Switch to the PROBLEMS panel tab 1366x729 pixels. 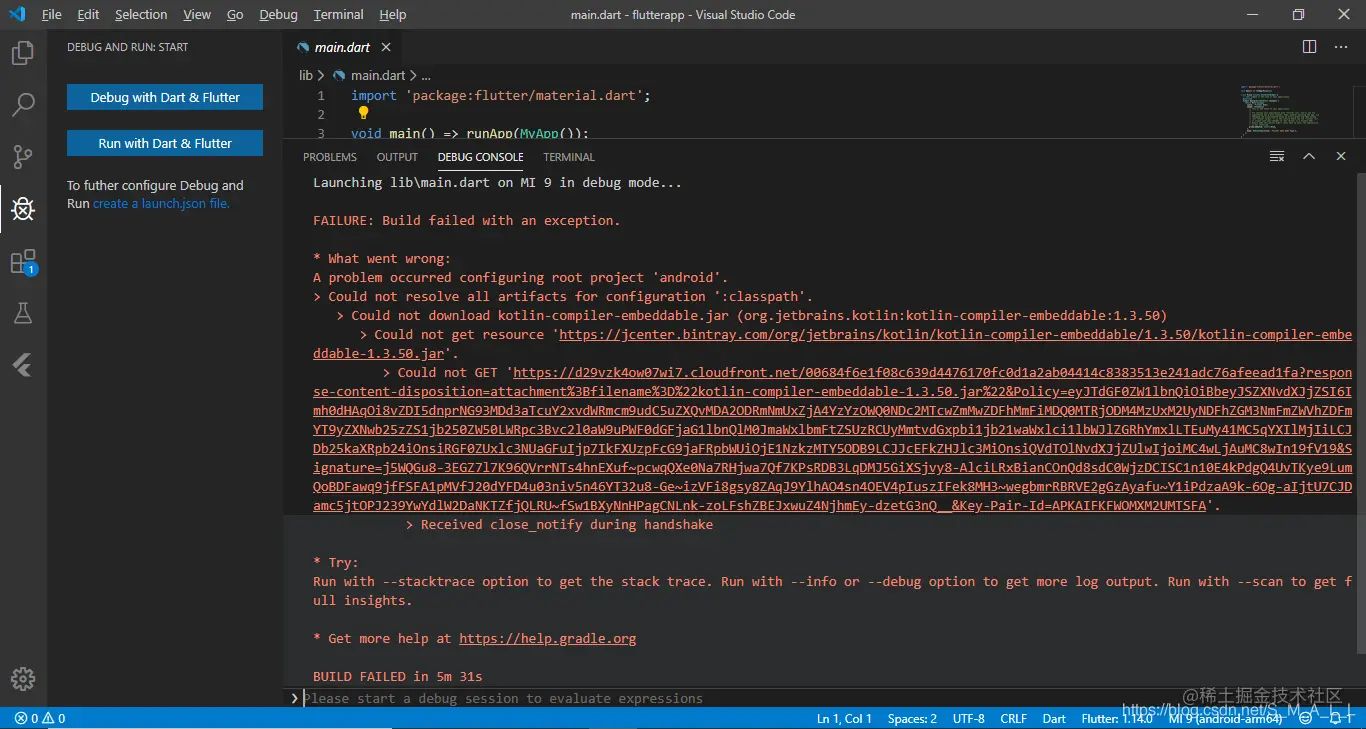(330, 157)
